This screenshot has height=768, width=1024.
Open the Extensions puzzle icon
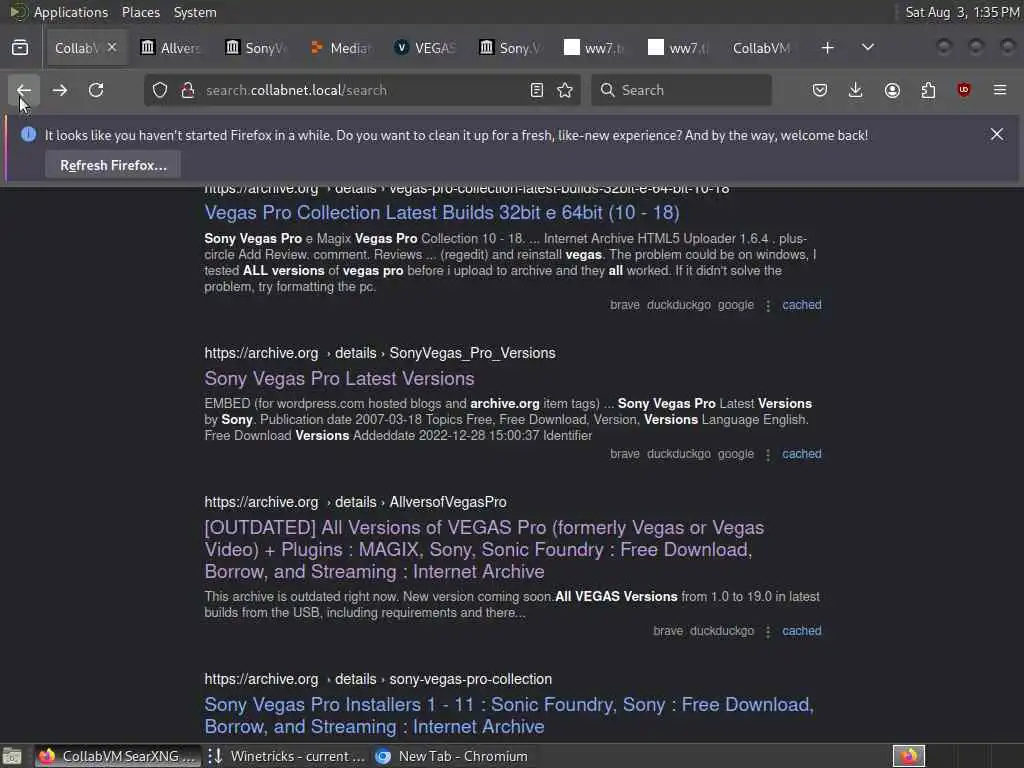(928, 90)
